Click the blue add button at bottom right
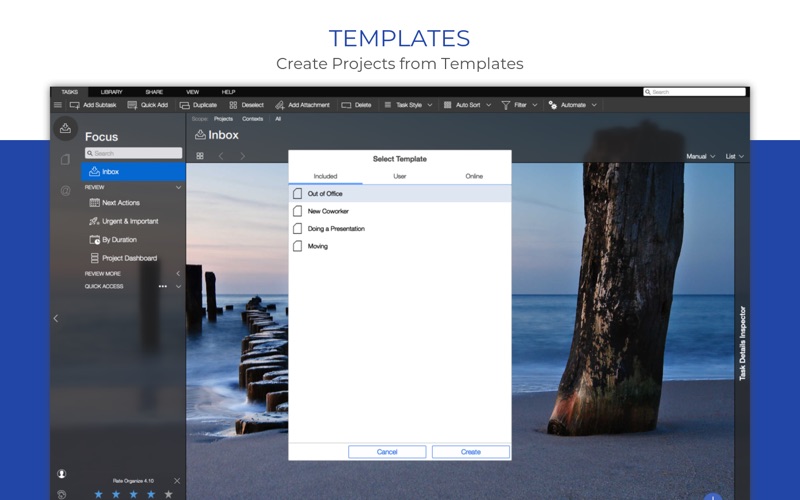This screenshot has height=500, width=800. pyautogui.click(x=713, y=496)
